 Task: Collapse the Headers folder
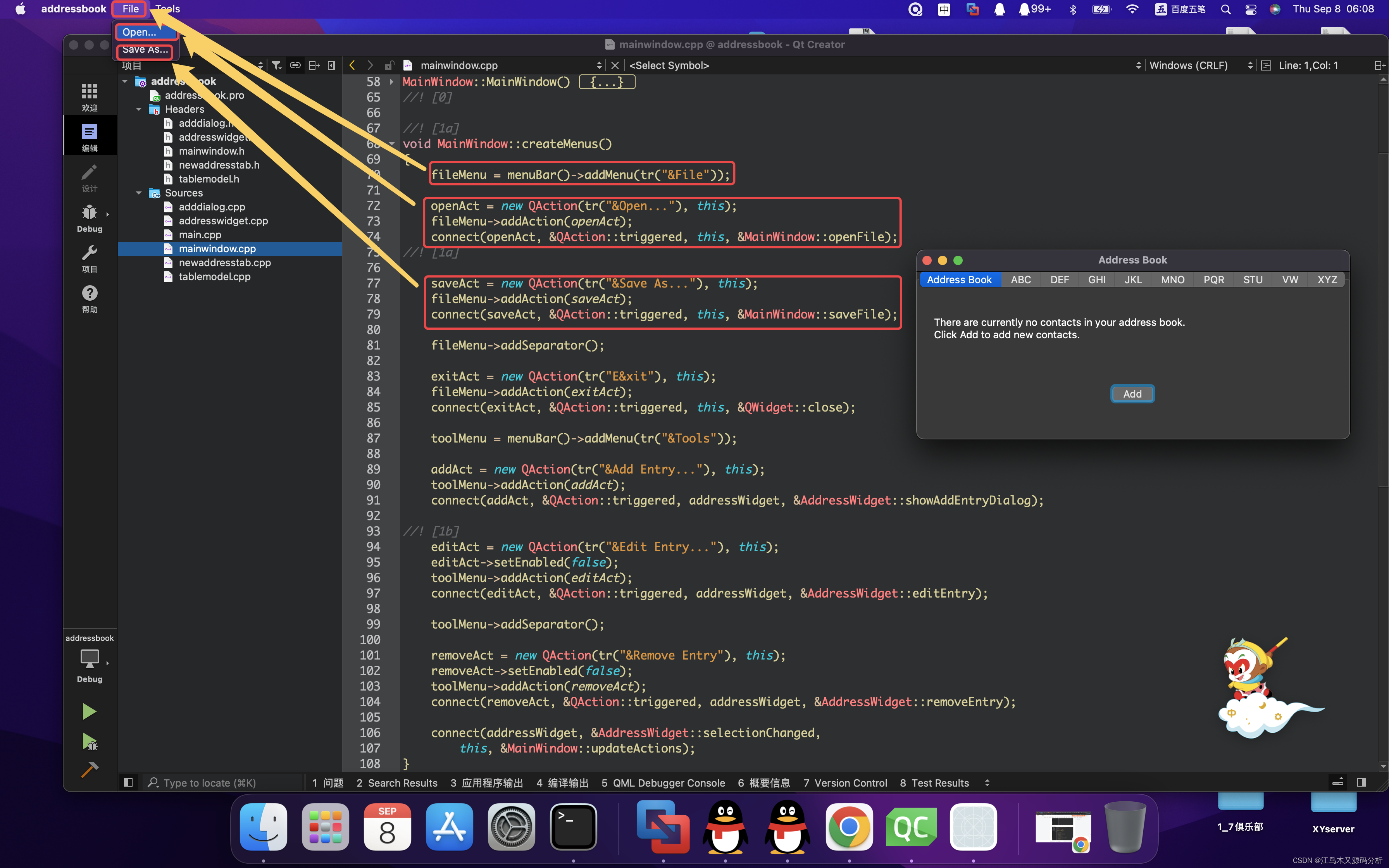(x=139, y=109)
